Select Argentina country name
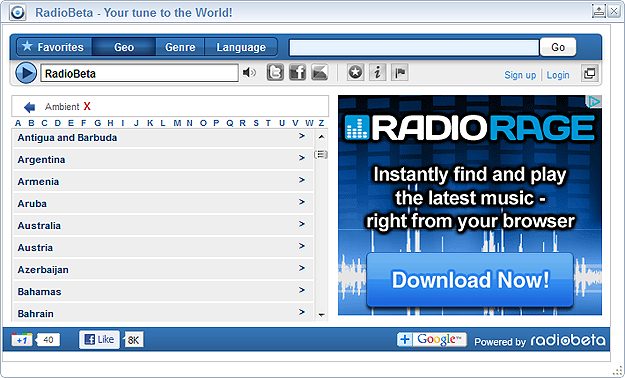Viewport: 625px width, 378px height. 41,160
